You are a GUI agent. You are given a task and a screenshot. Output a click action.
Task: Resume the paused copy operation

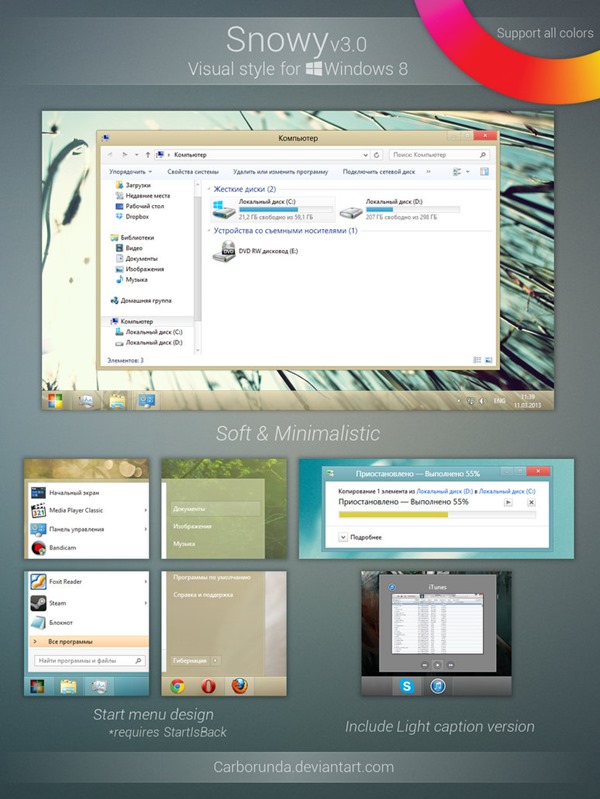[x=508, y=502]
